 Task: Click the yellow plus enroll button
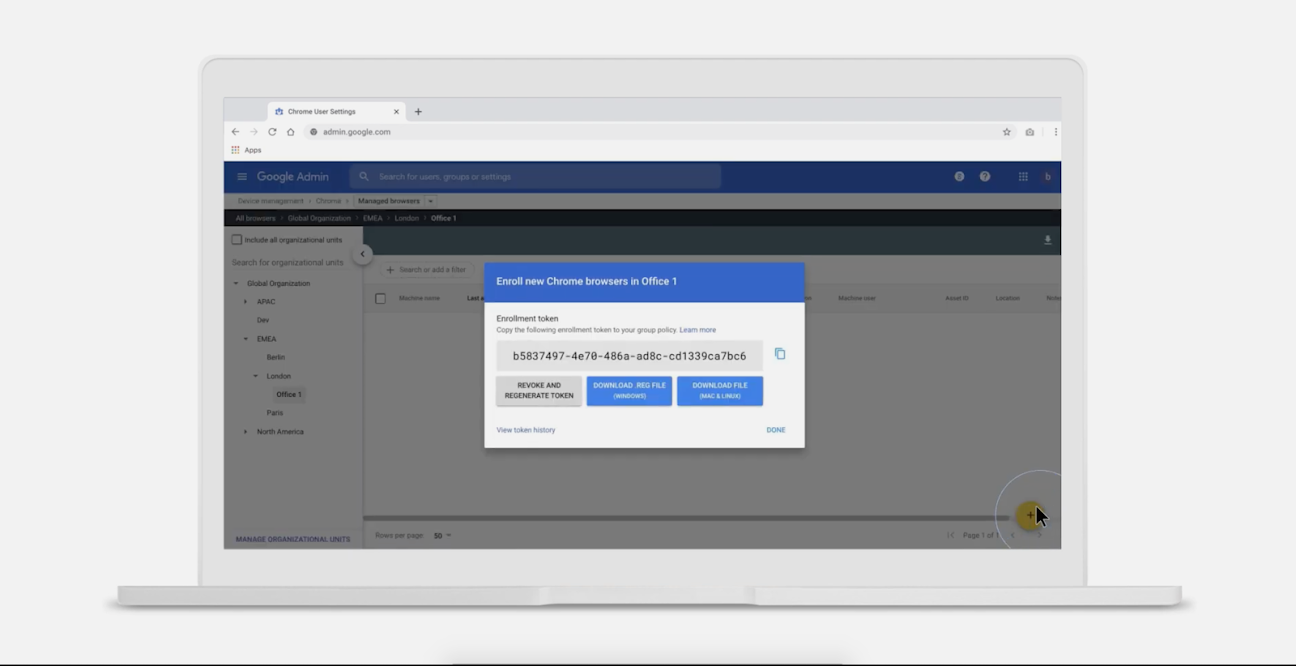(1029, 515)
